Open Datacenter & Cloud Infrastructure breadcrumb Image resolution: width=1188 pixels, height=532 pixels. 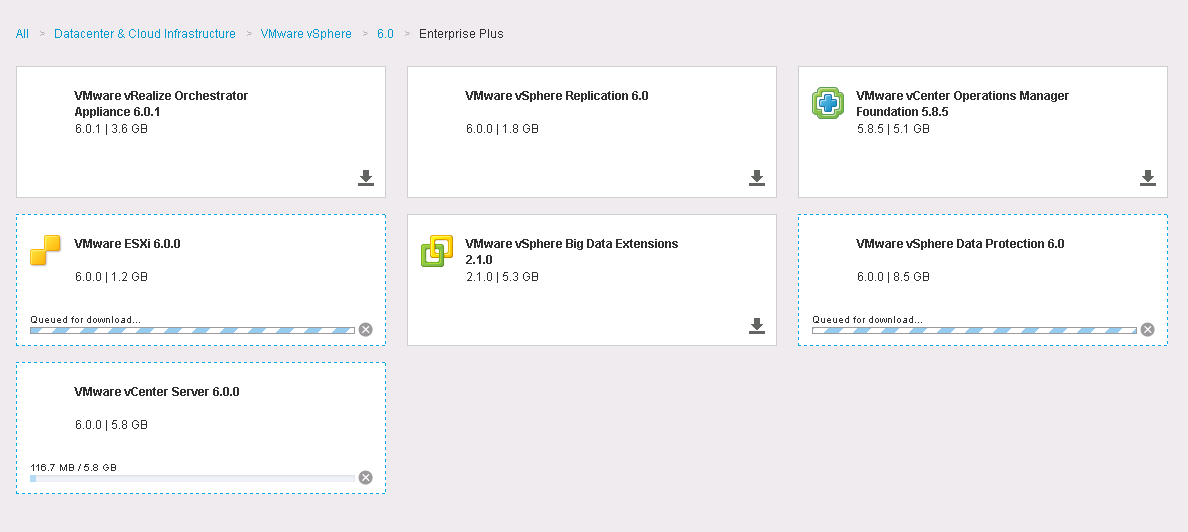(145, 33)
